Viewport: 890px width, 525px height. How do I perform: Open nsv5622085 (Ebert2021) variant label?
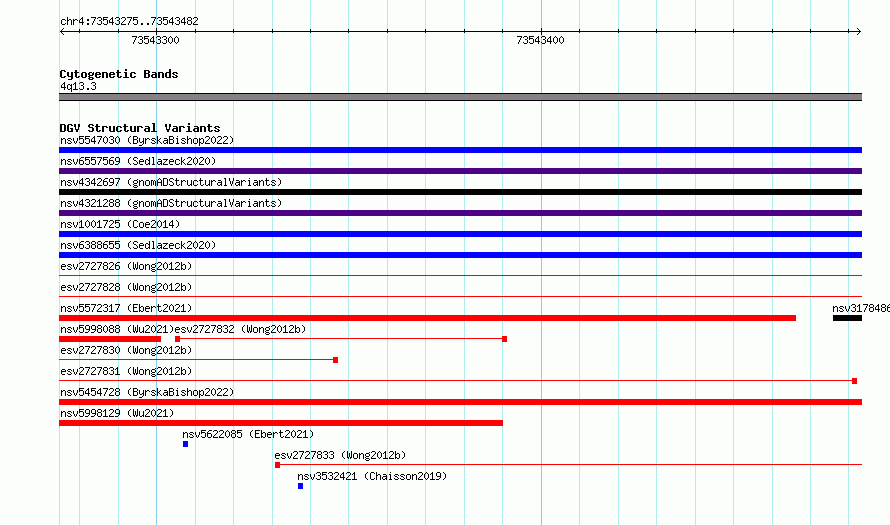(248, 434)
